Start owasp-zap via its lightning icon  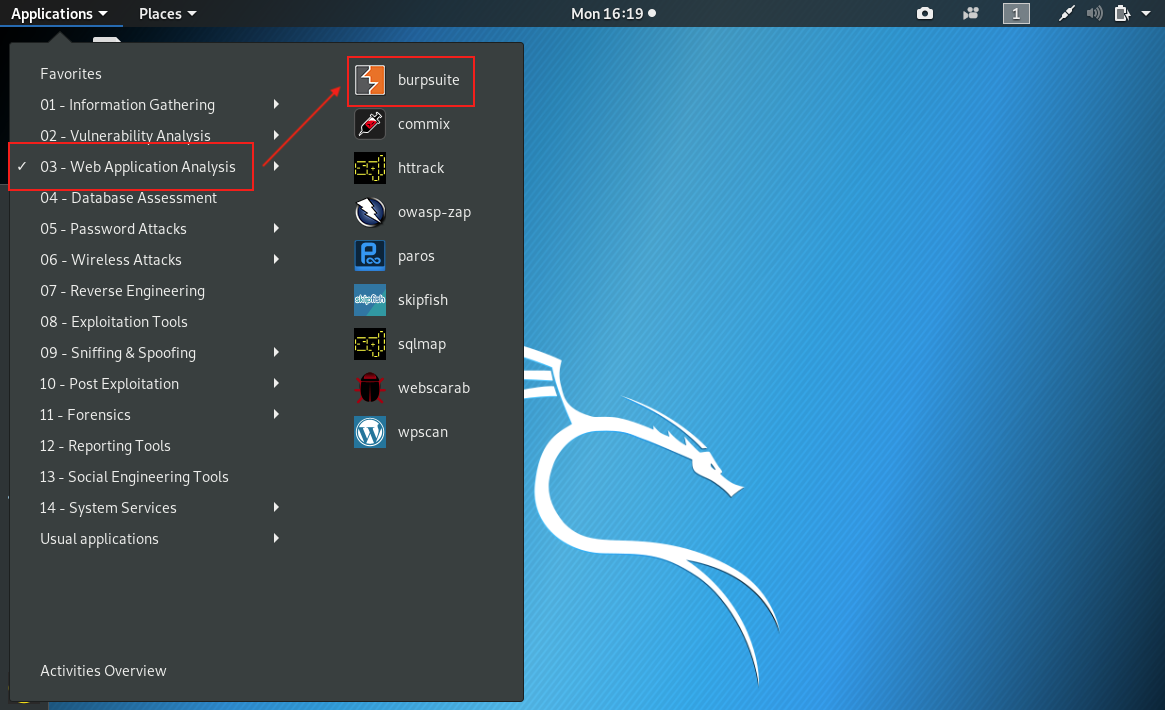[370, 212]
